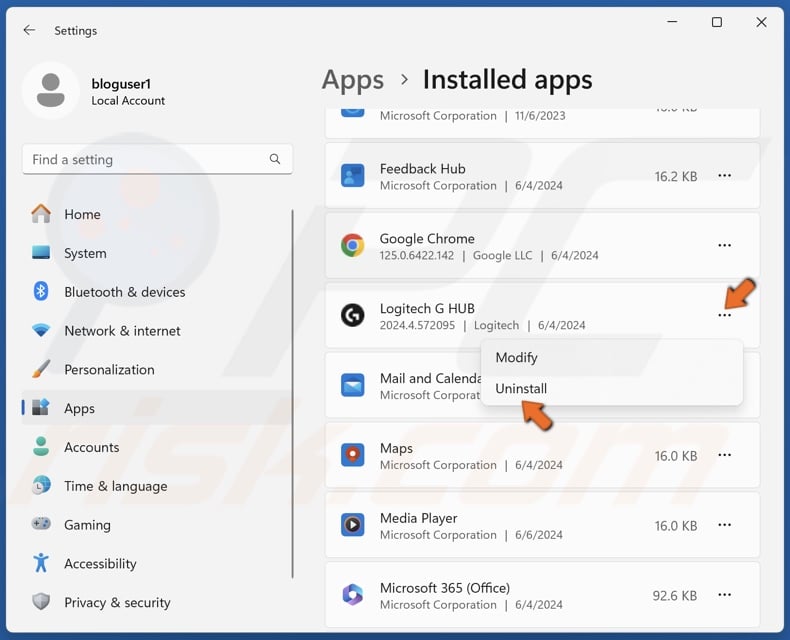Choose Modify in the context menu

516,357
